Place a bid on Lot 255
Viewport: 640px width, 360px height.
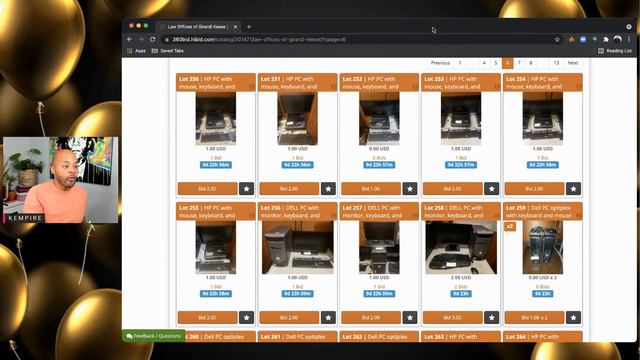pos(207,318)
